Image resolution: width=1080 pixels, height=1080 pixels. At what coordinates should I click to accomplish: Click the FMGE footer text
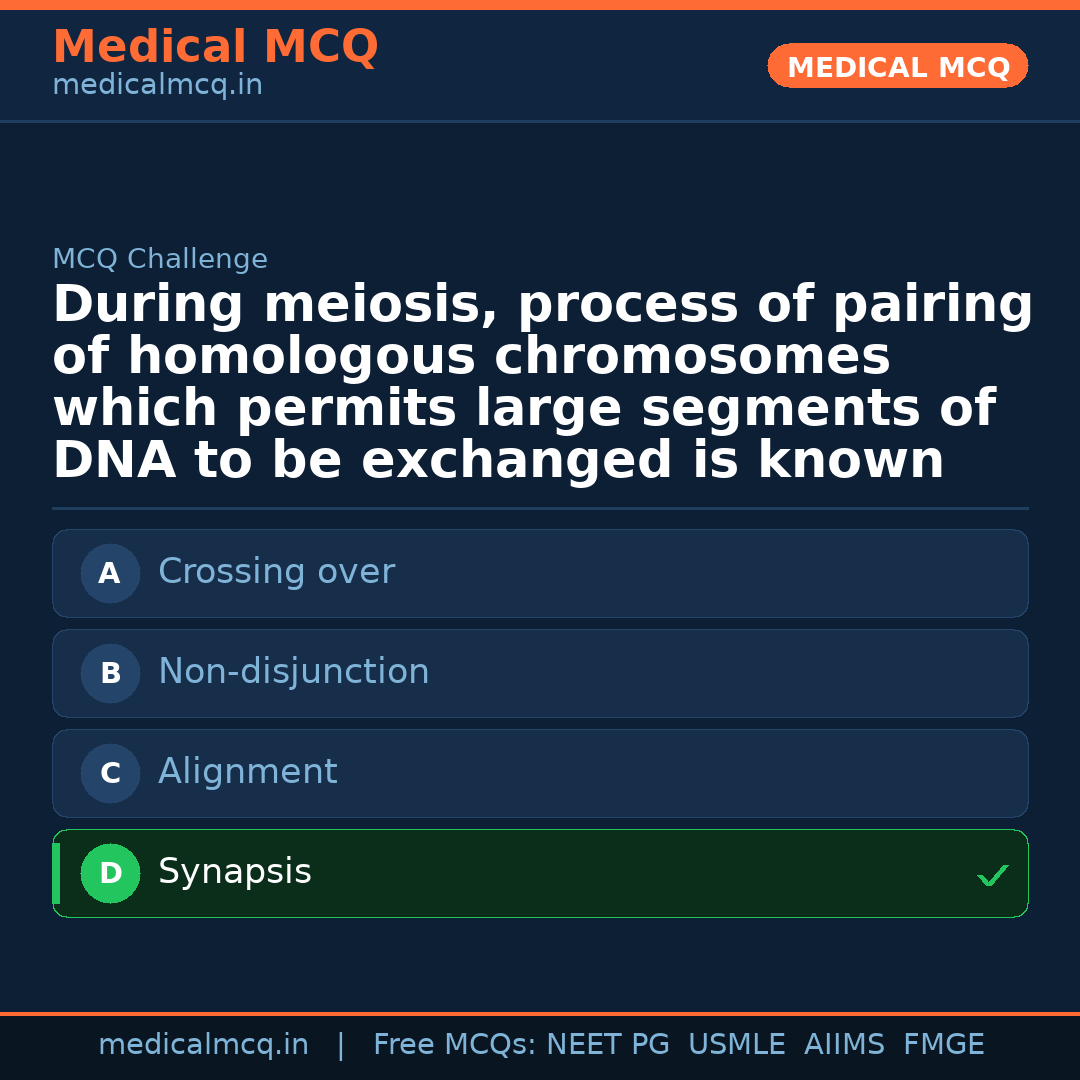click(x=943, y=1045)
